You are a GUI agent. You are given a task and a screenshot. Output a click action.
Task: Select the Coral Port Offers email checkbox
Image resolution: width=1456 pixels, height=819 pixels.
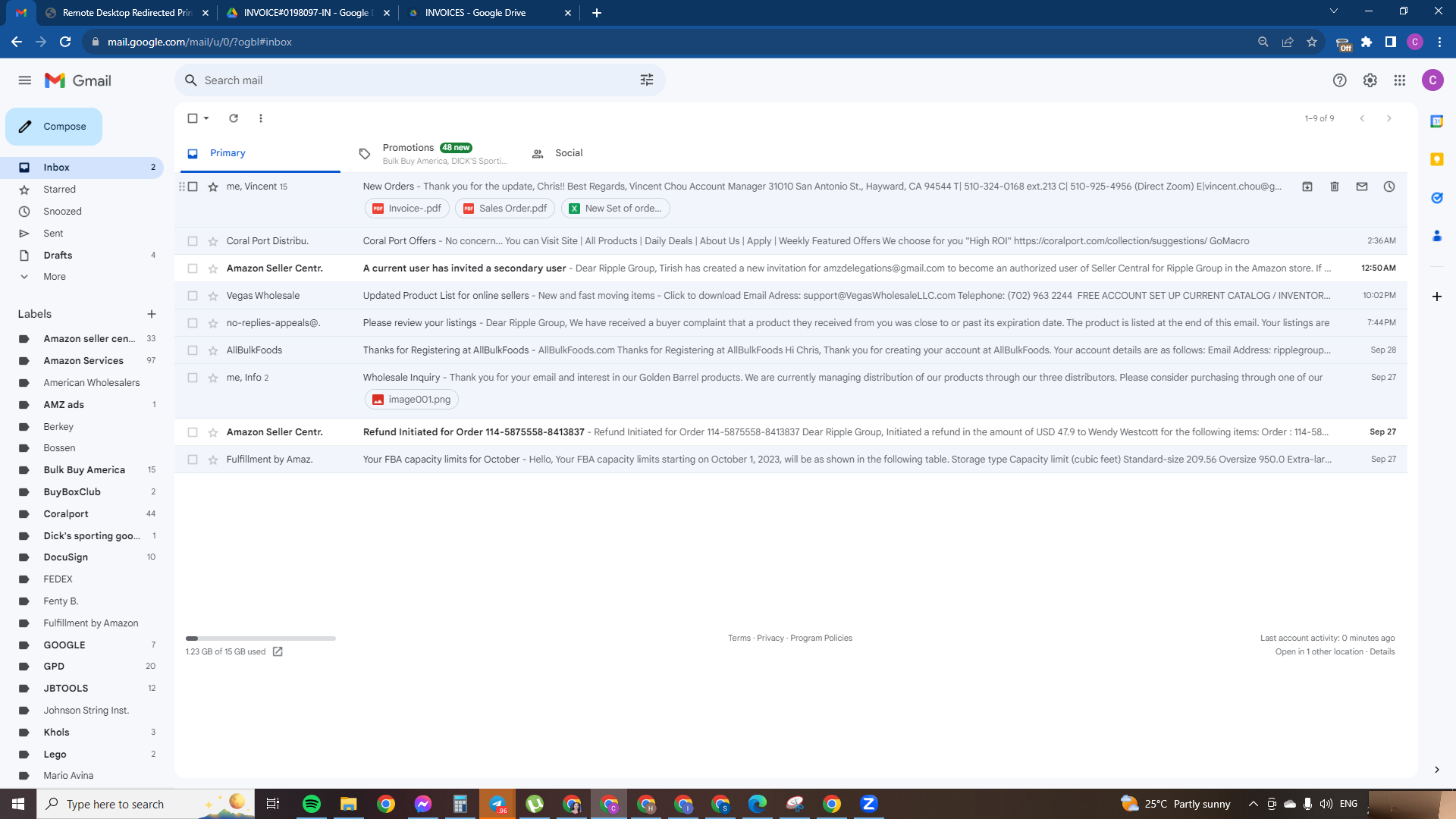click(x=193, y=241)
